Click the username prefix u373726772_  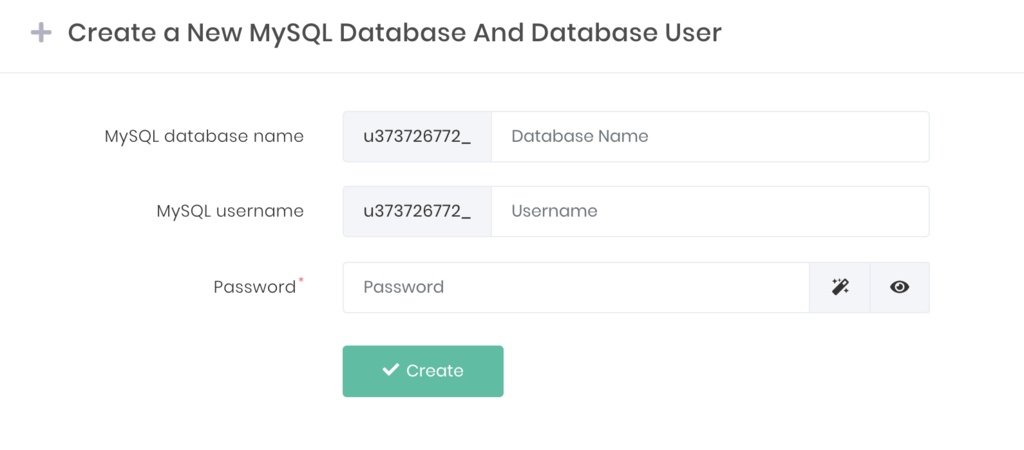click(x=417, y=211)
